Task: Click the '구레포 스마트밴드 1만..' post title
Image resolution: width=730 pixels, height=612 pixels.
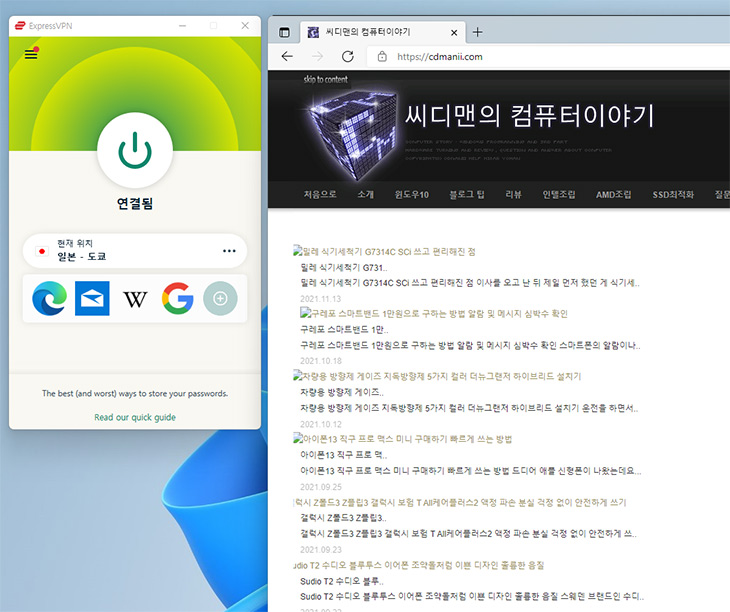Action: (344, 330)
